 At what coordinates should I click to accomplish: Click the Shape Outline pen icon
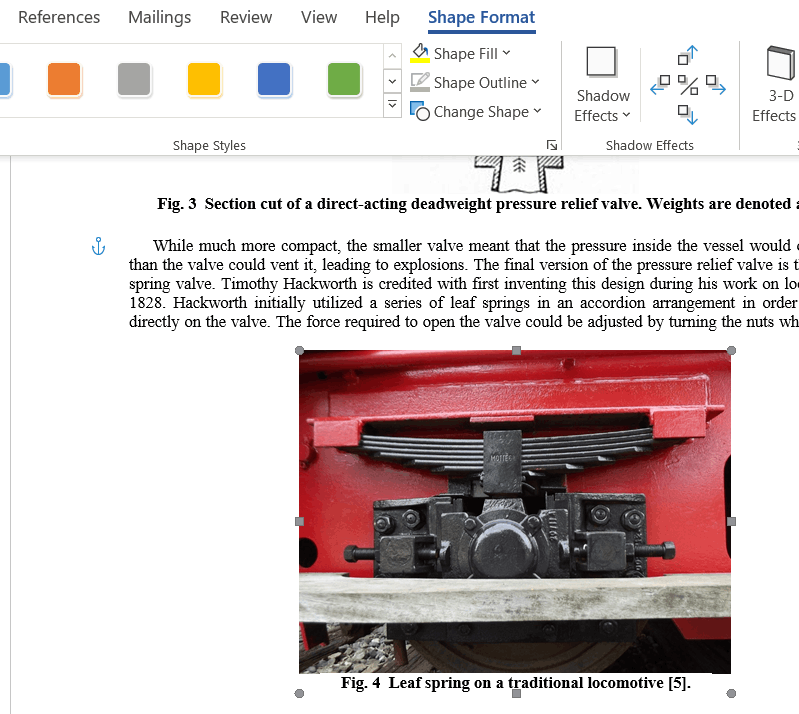click(x=420, y=82)
